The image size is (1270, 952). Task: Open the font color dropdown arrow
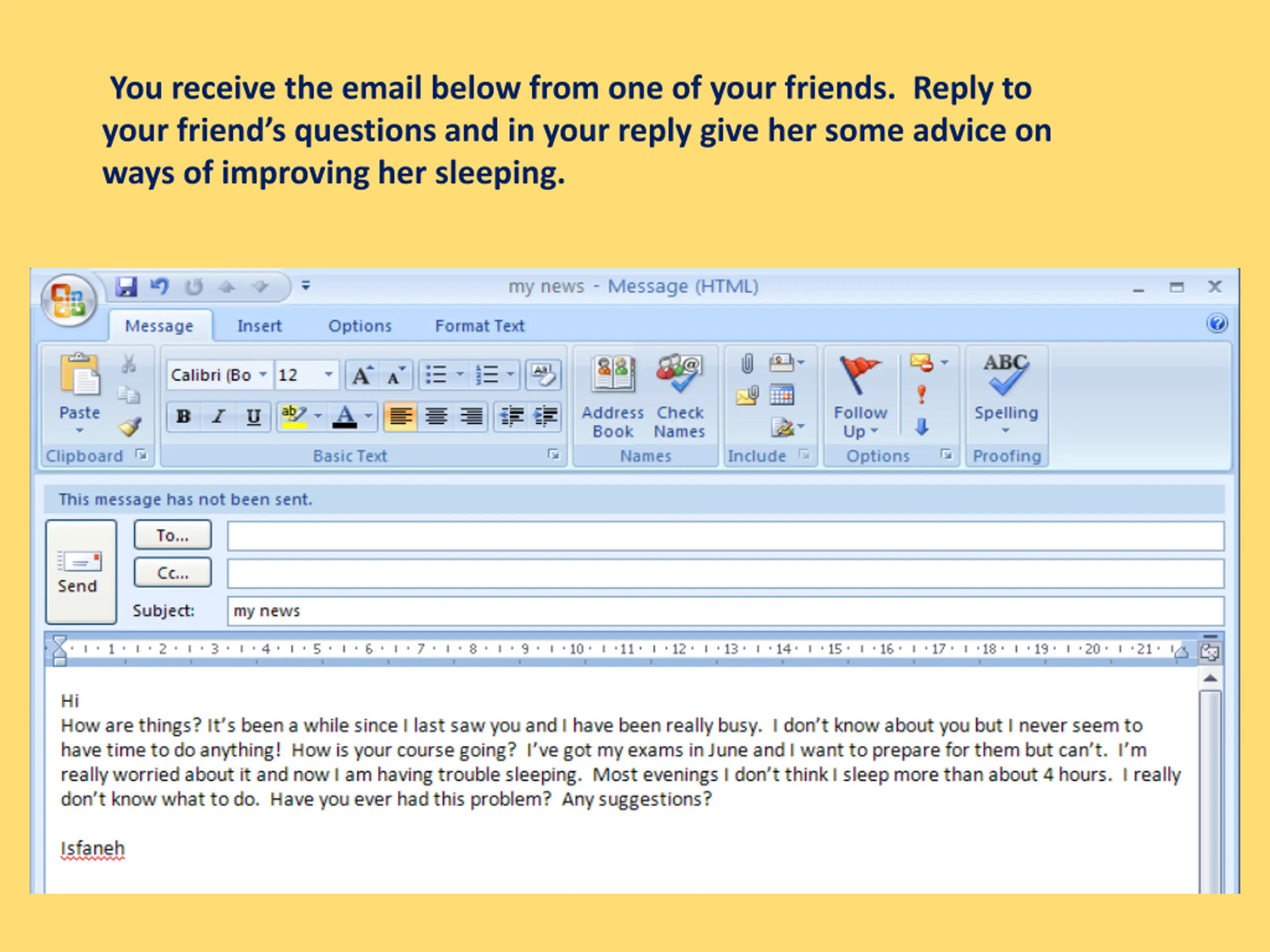[x=369, y=416]
